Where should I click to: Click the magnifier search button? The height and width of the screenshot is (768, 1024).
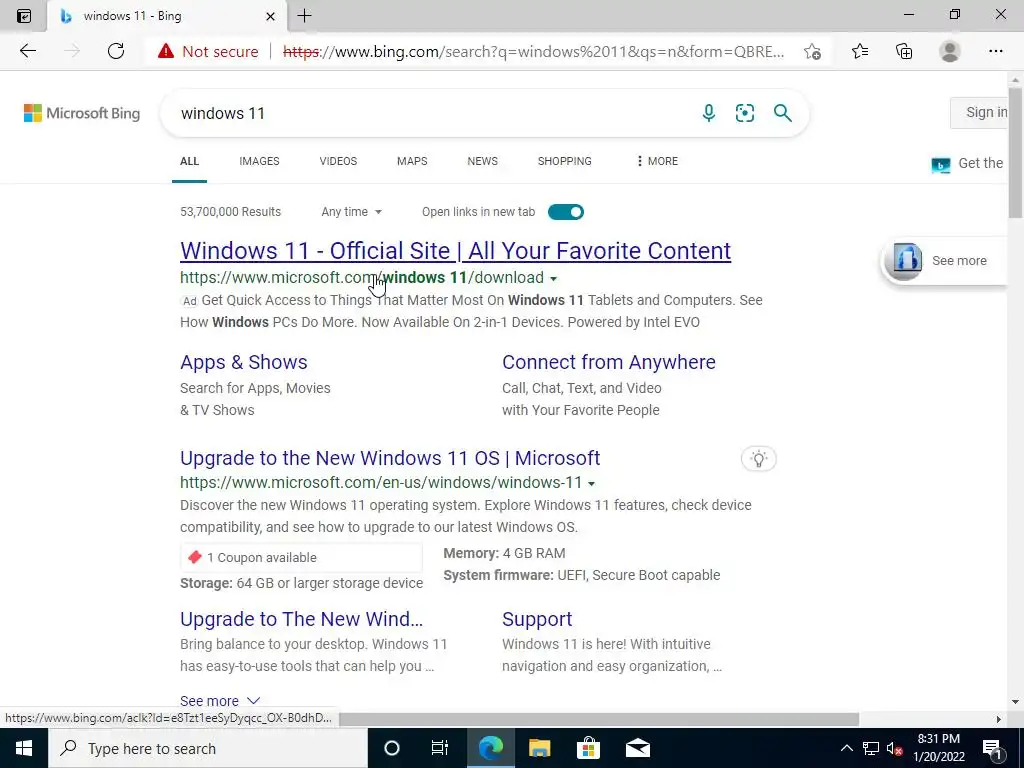tap(782, 113)
